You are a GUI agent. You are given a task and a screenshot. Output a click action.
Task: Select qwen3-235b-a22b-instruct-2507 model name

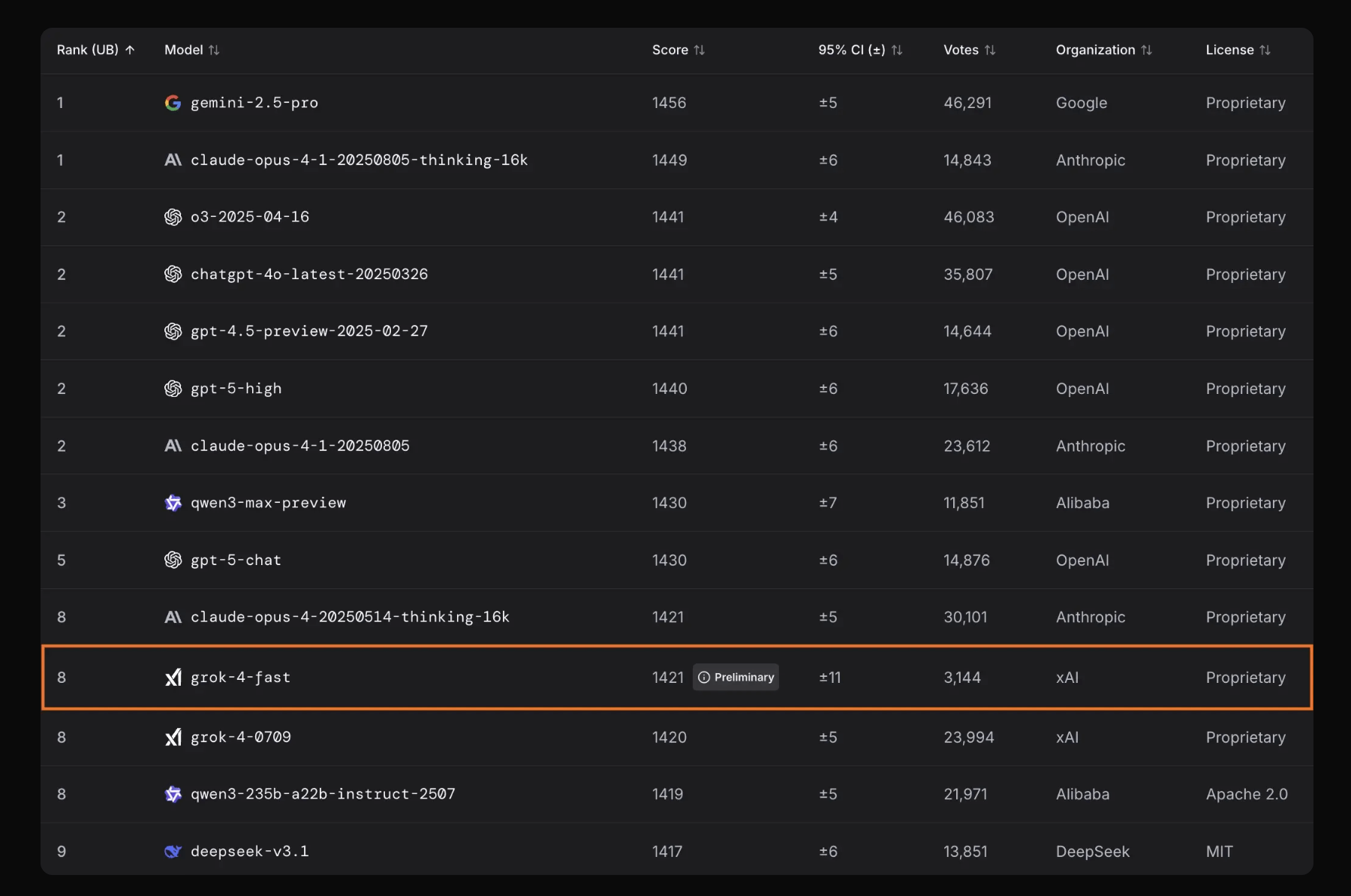(323, 794)
